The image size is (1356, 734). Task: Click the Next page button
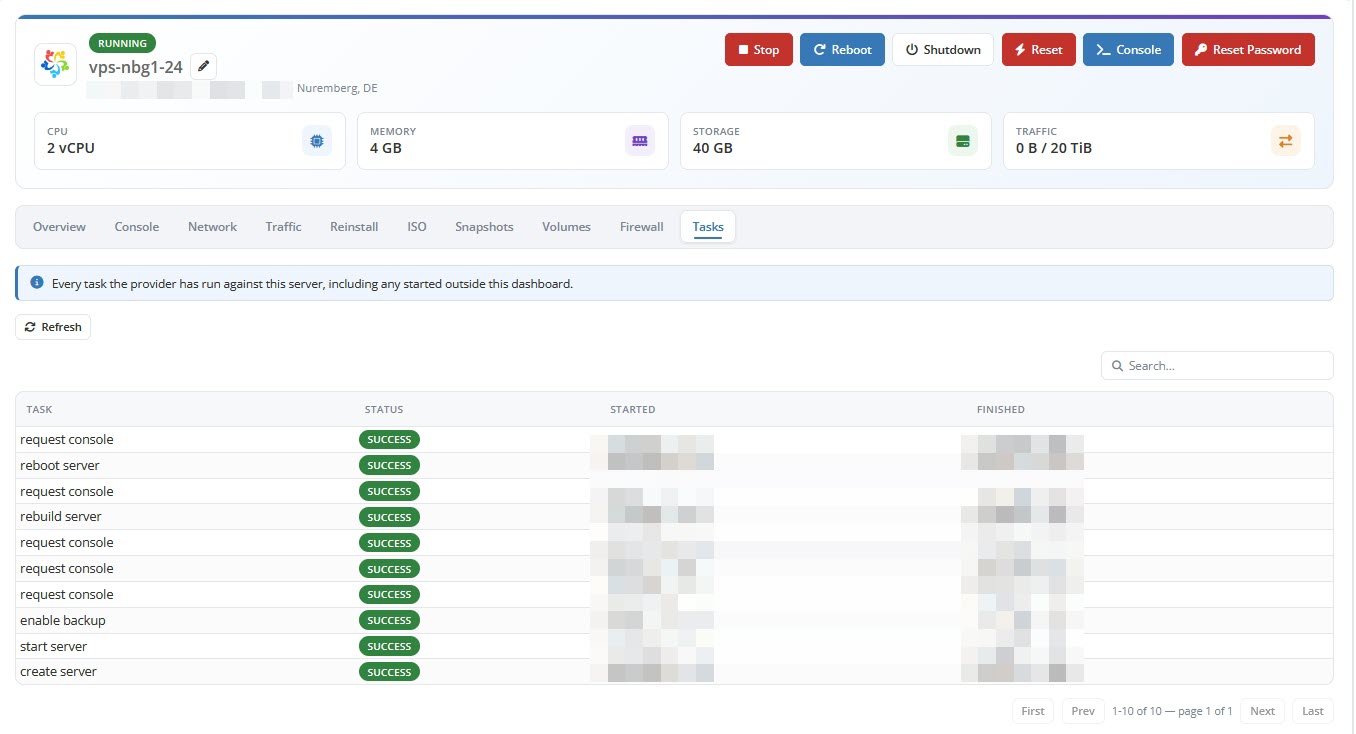point(1262,711)
